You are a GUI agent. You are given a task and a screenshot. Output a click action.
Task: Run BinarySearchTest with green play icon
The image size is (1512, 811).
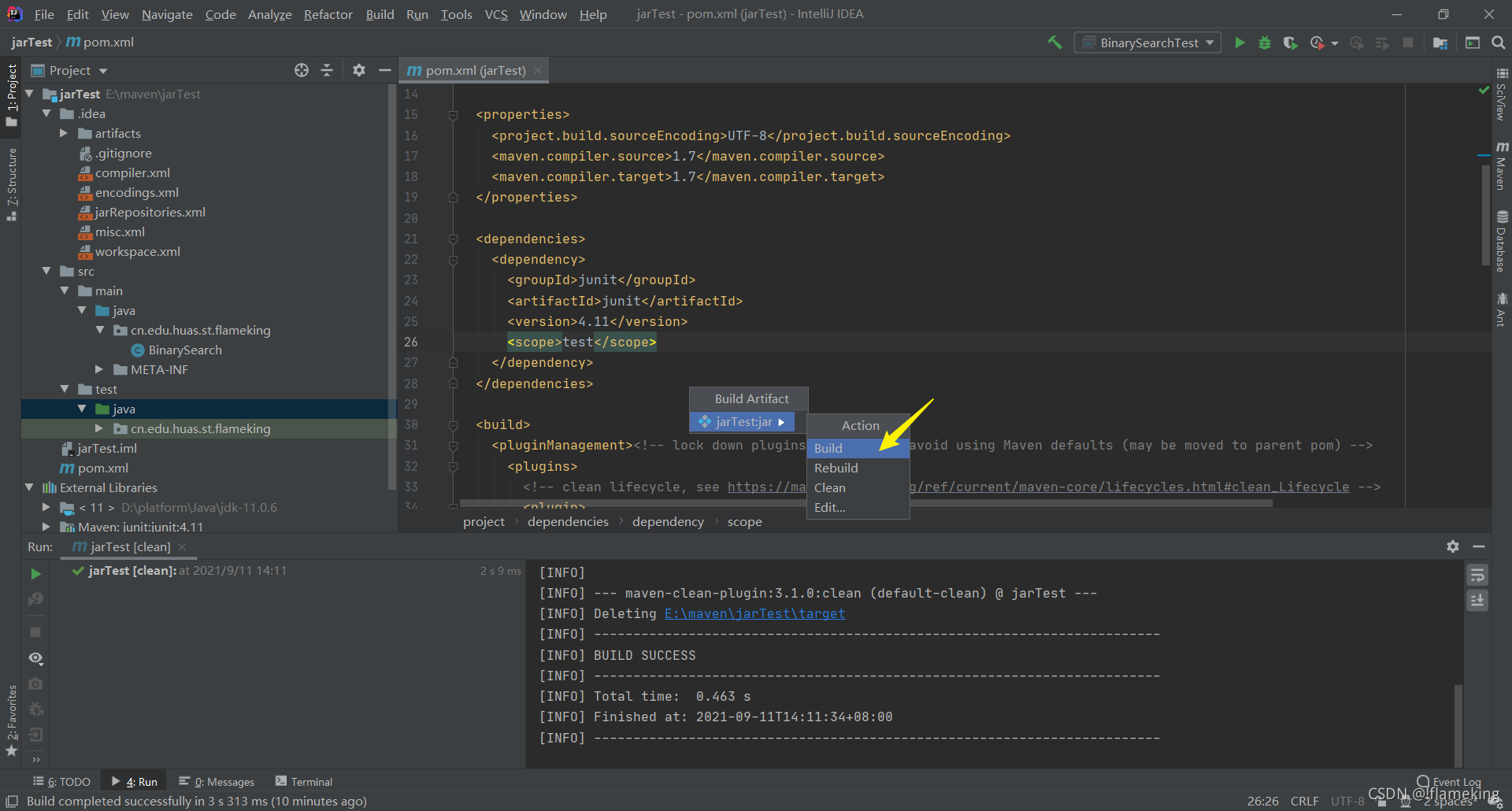coord(1240,43)
